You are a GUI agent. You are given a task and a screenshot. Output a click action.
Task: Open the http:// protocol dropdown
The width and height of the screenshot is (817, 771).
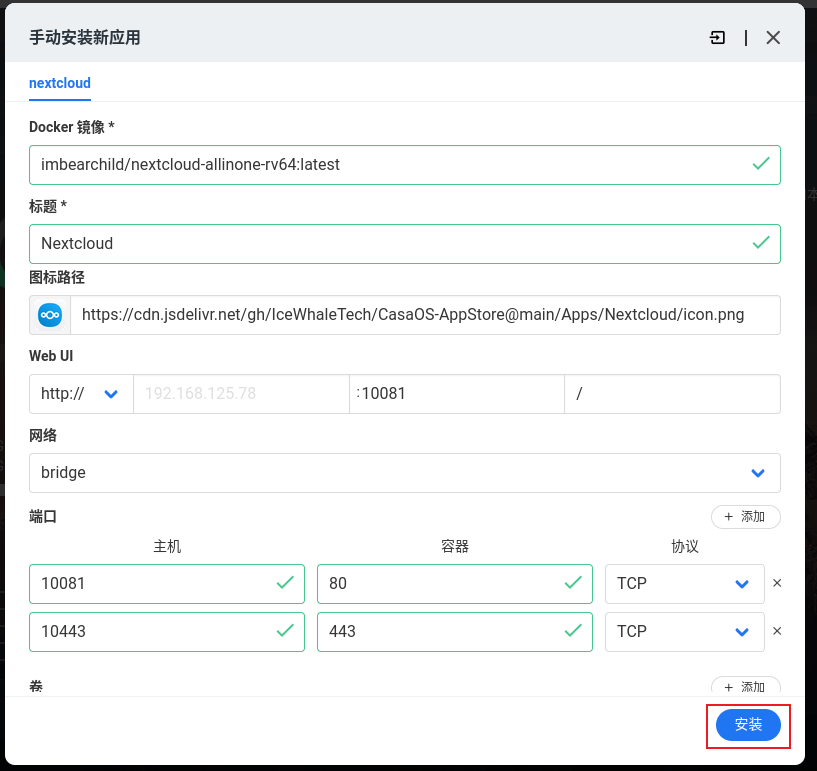coord(81,394)
